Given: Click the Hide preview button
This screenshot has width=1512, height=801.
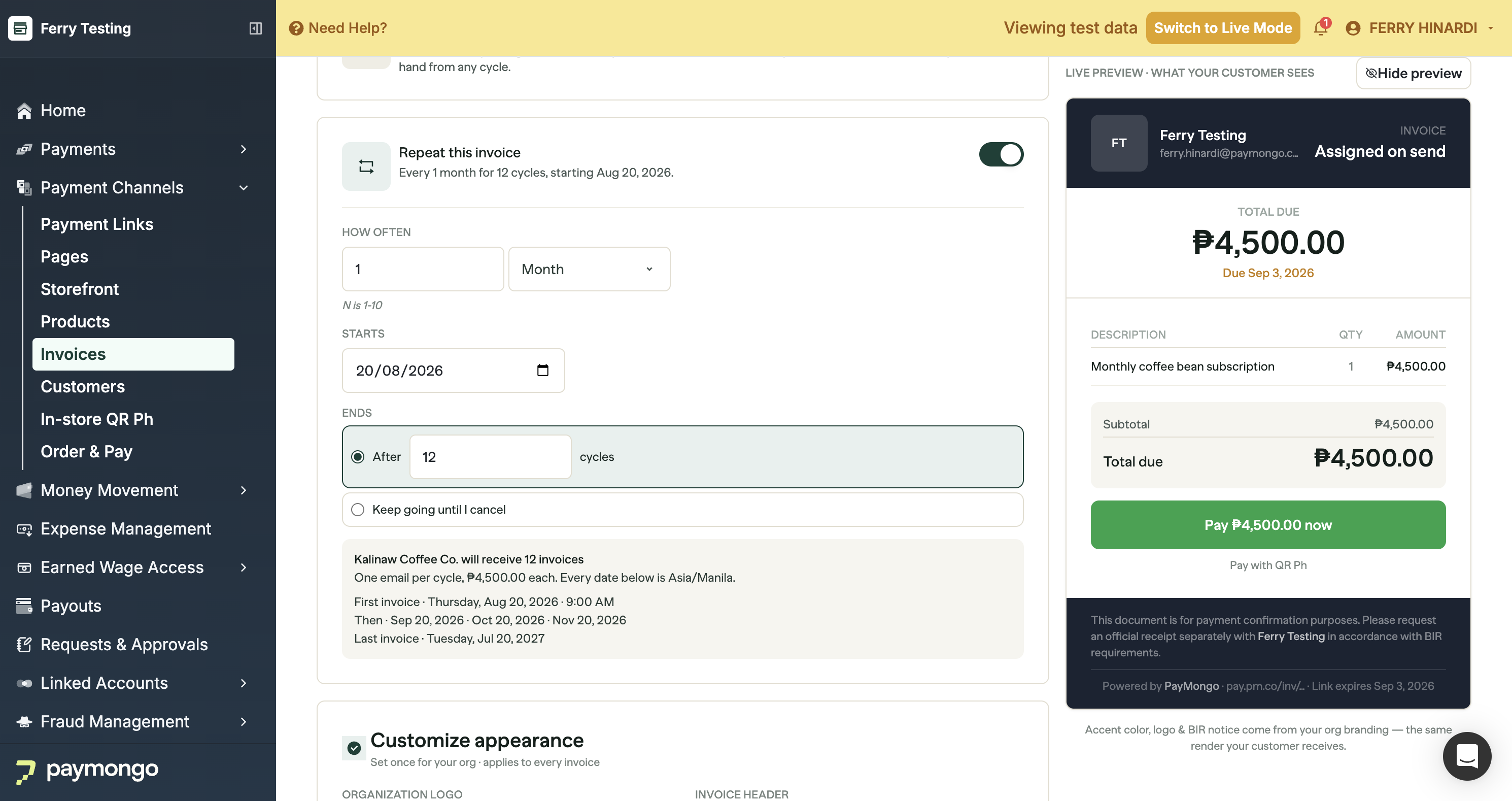Looking at the screenshot, I should pos(1413,74).
